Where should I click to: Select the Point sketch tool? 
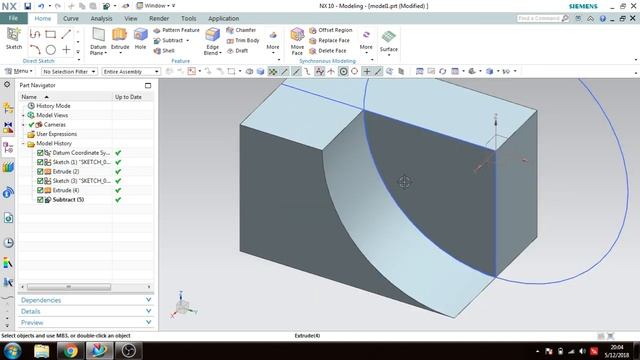coord(66,50)
